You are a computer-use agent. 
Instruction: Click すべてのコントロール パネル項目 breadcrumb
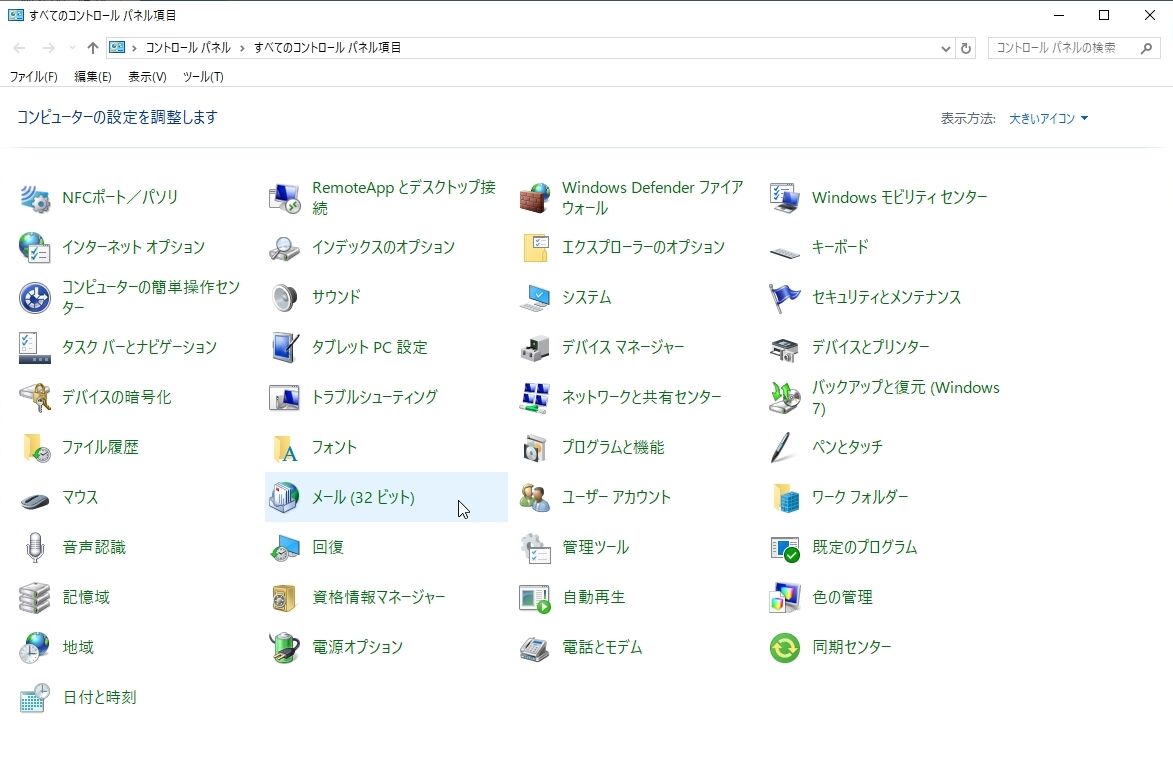point(327,48)
